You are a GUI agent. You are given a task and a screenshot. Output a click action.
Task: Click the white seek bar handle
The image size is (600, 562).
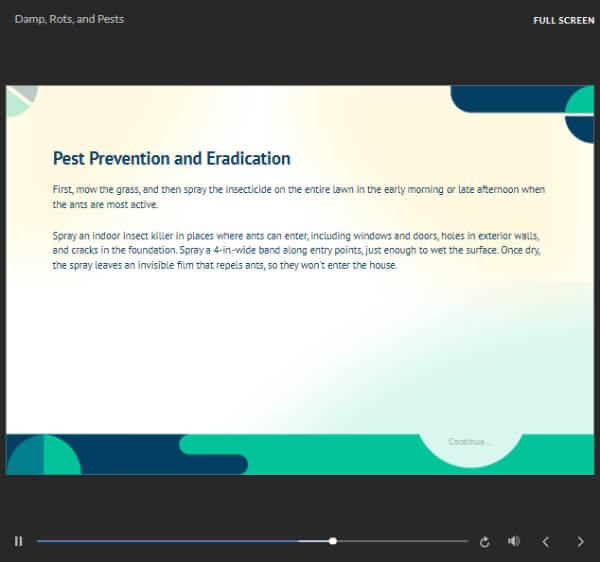333,541
